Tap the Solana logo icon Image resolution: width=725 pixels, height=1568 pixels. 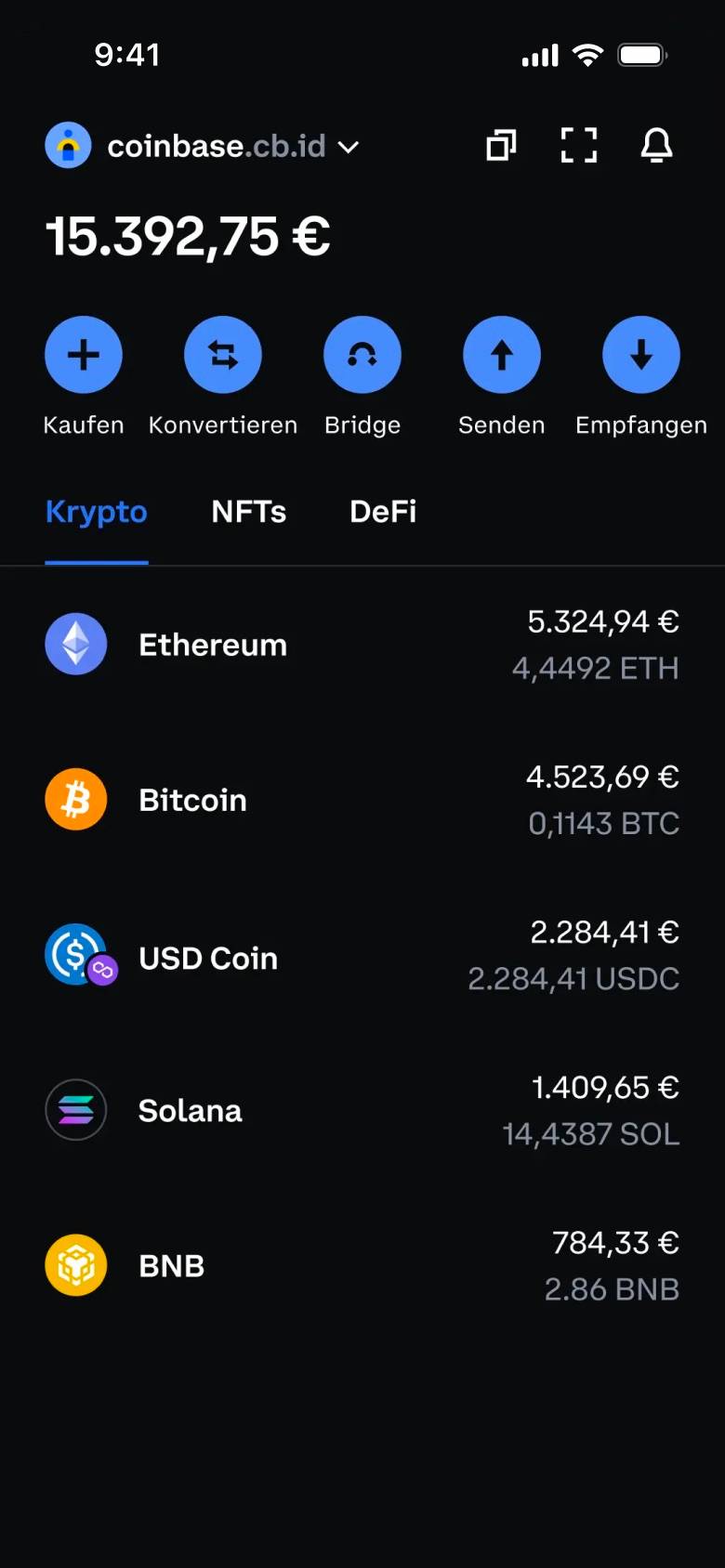76,1110
